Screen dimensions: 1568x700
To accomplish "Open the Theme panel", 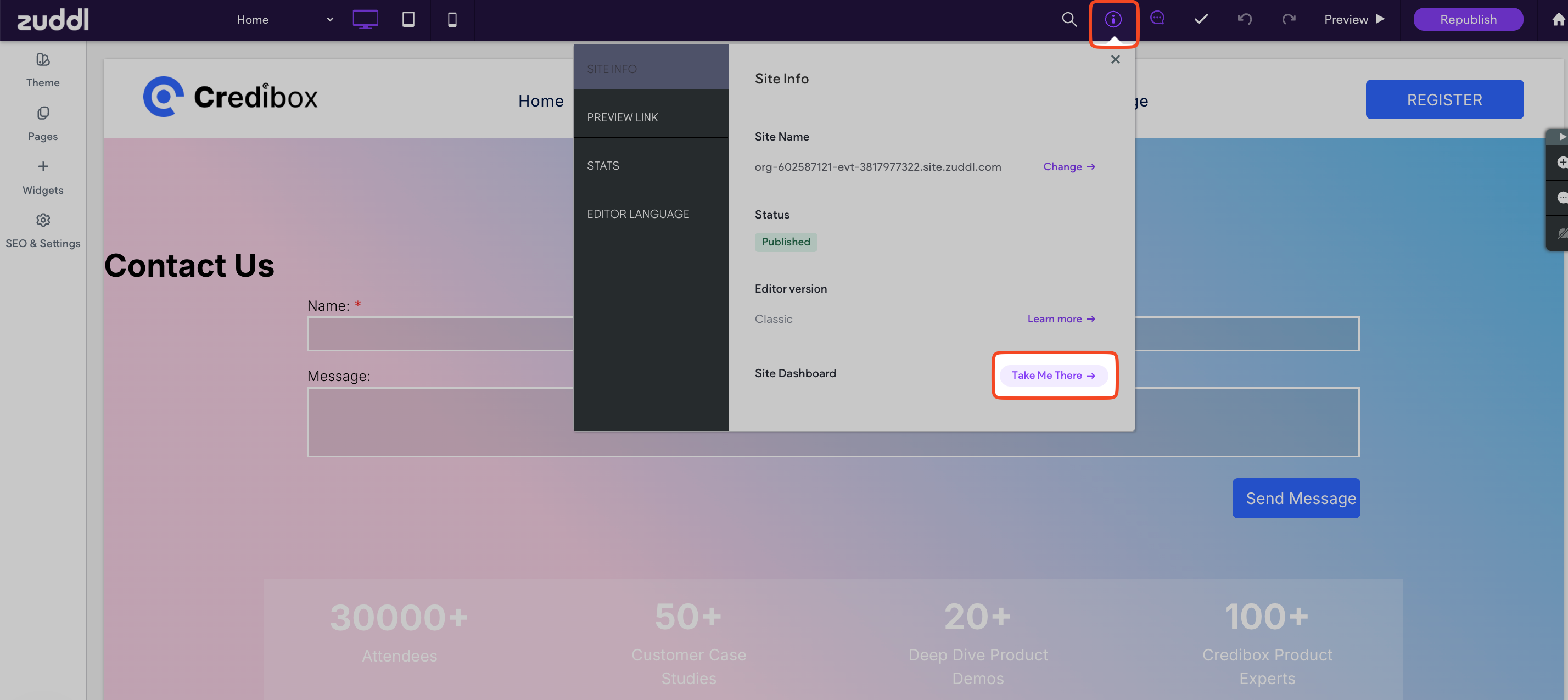I will click(43, 70).
